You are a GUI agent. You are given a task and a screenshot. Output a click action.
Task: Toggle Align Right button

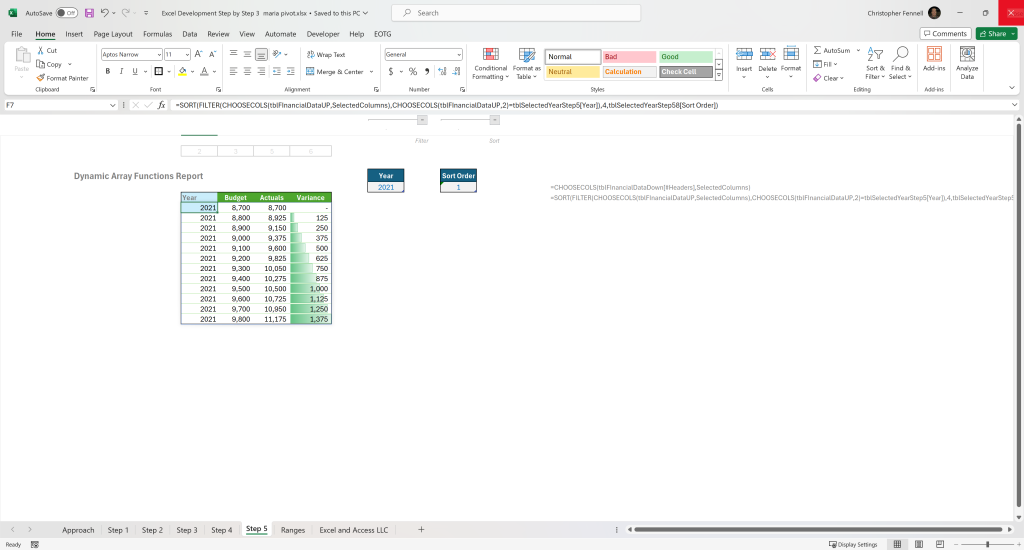coord(261,71)
